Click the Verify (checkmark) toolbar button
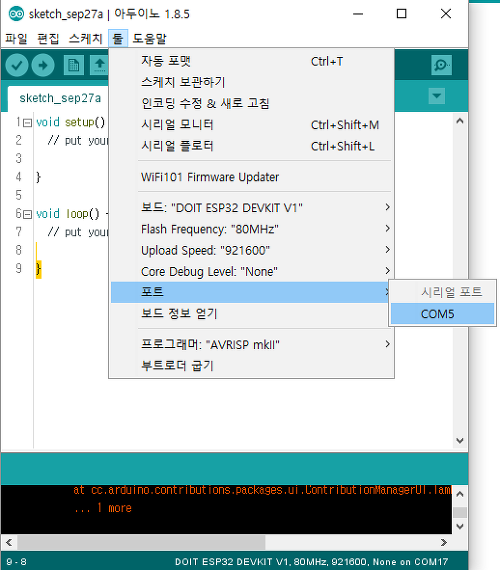The height and width of the screenshot is (570, 500). 17,65
